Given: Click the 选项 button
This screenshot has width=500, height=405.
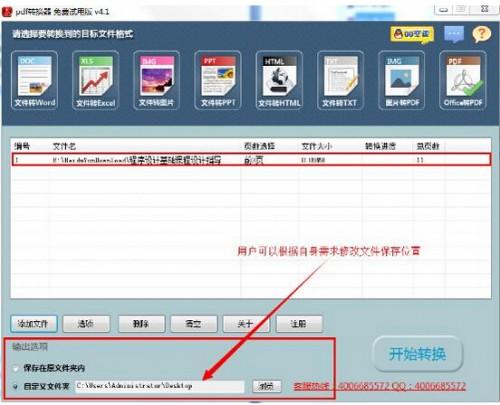Looking at the screenshot, I should coord(86,324).
